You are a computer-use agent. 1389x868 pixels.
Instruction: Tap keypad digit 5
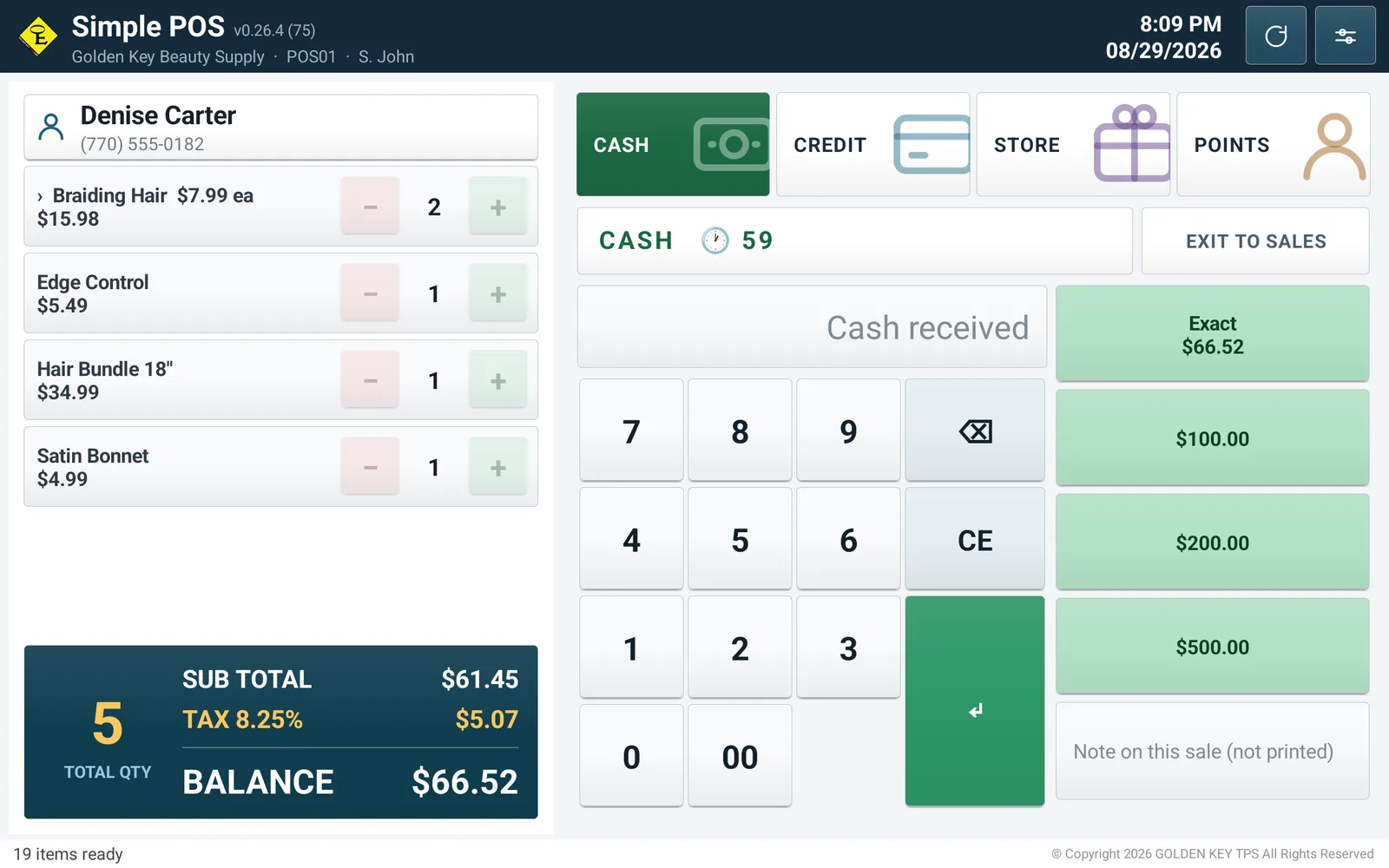(x=740, y=539)
